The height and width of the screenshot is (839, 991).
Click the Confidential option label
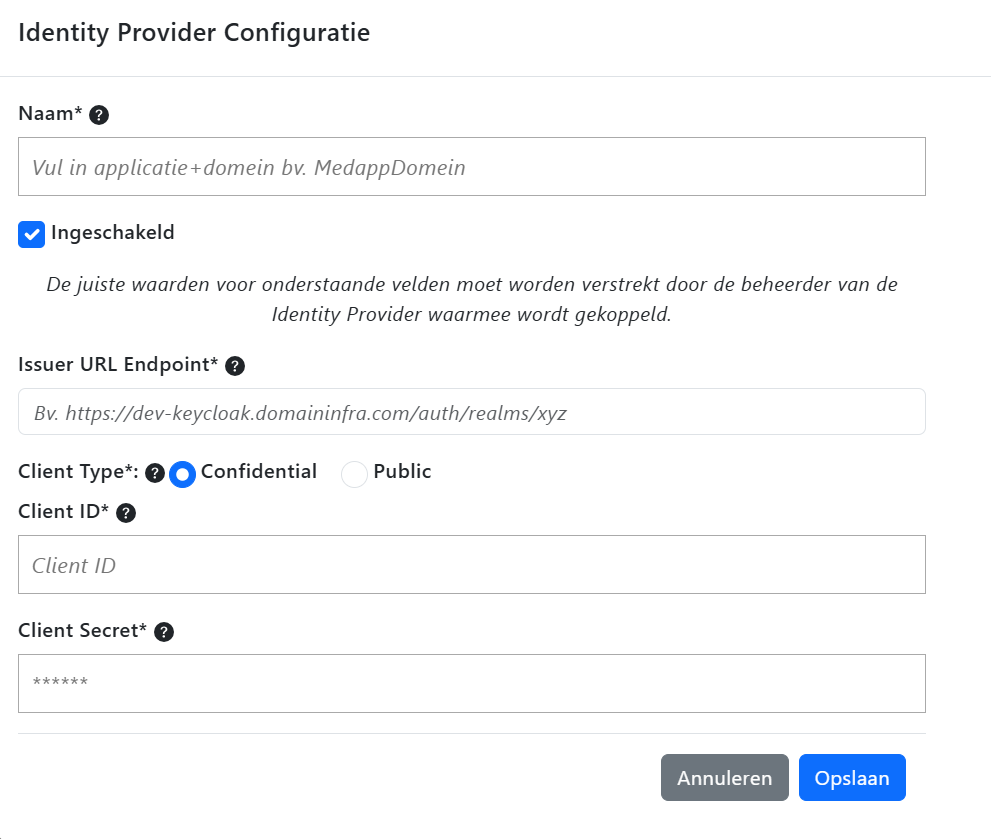click(x=259, y=472)
